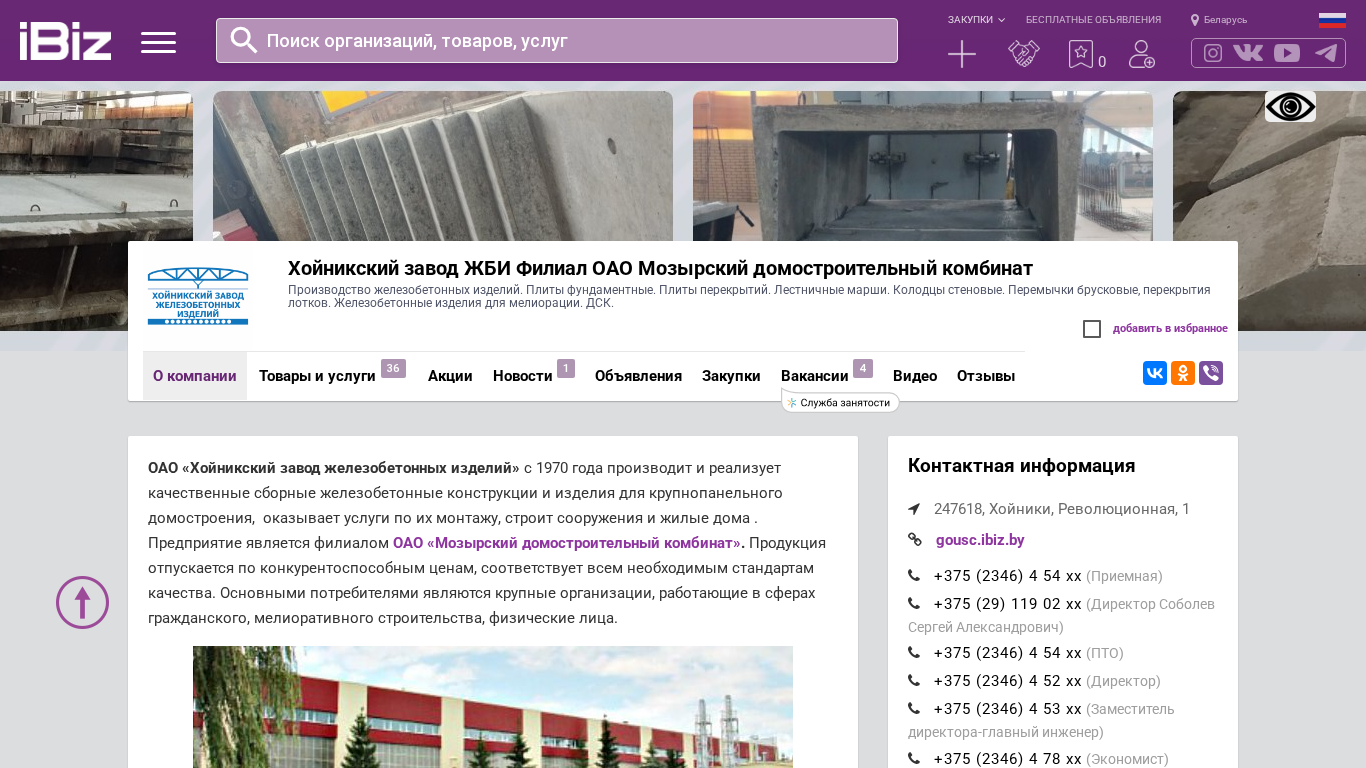This screenshot has width=1366, height=768.
Task: Click the phone number +375 (2346) 4 53 xx
Action: [x=1008, y=709]
